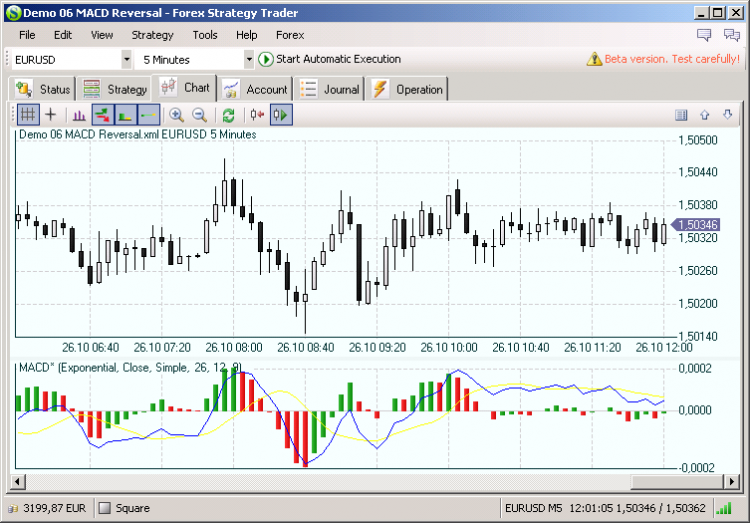Viewport: 750px width, 523px height.
Task: Toggle the position price line button
Action: [149, 115]
